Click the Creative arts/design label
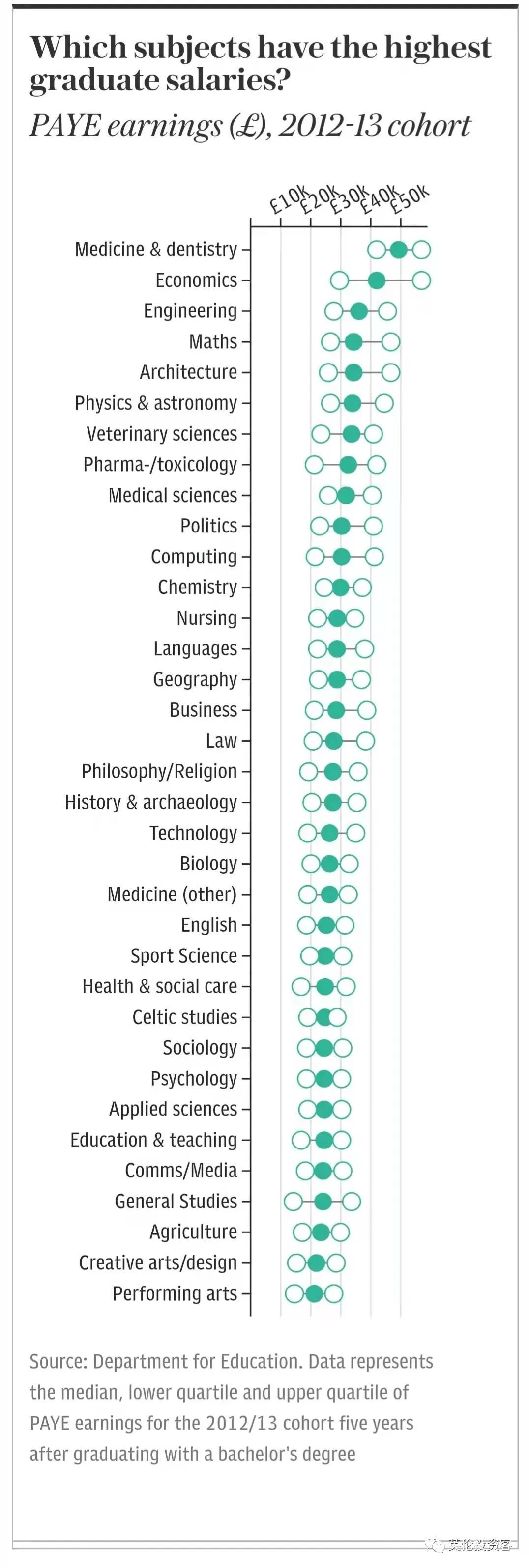 [158, 1262]
